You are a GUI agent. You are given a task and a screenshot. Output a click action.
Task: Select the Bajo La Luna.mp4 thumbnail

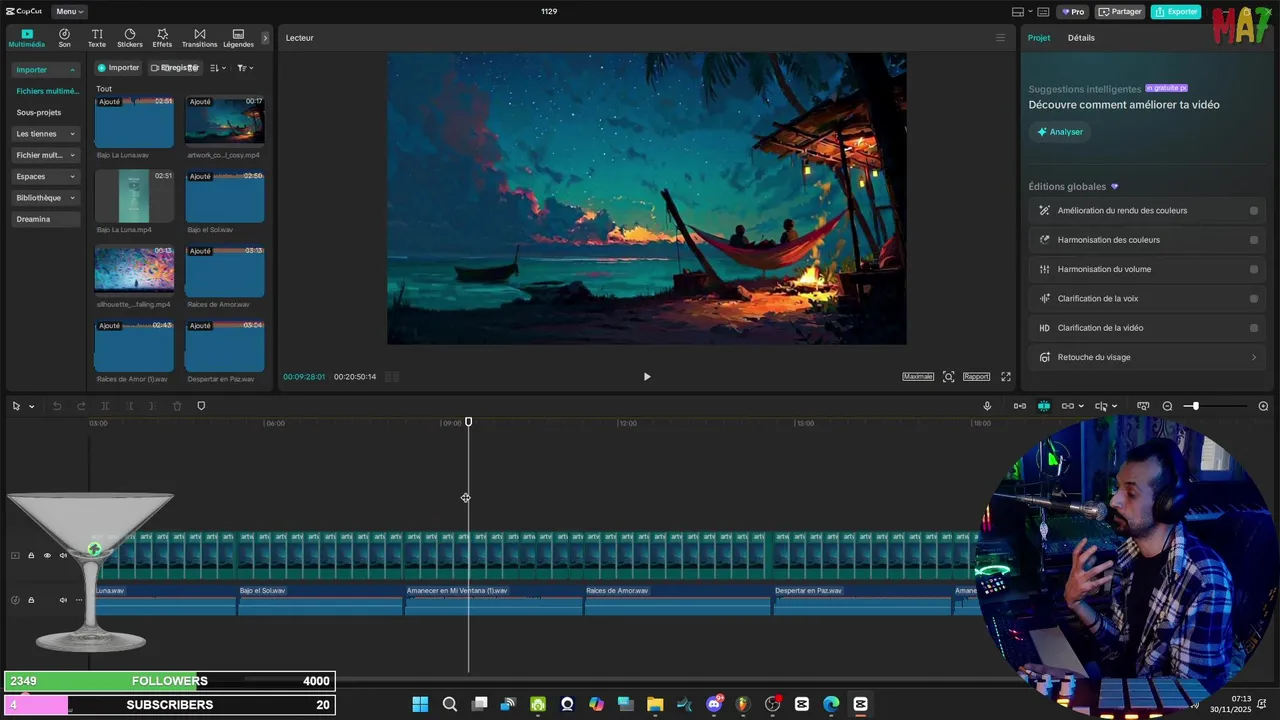pyautogui.click(x=134, y=196)
